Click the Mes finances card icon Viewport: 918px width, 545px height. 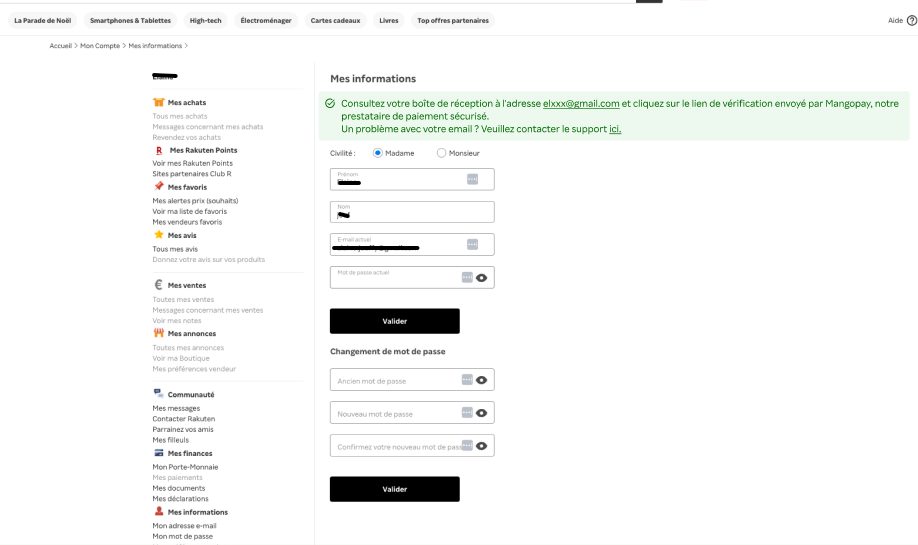coord(158,453)
